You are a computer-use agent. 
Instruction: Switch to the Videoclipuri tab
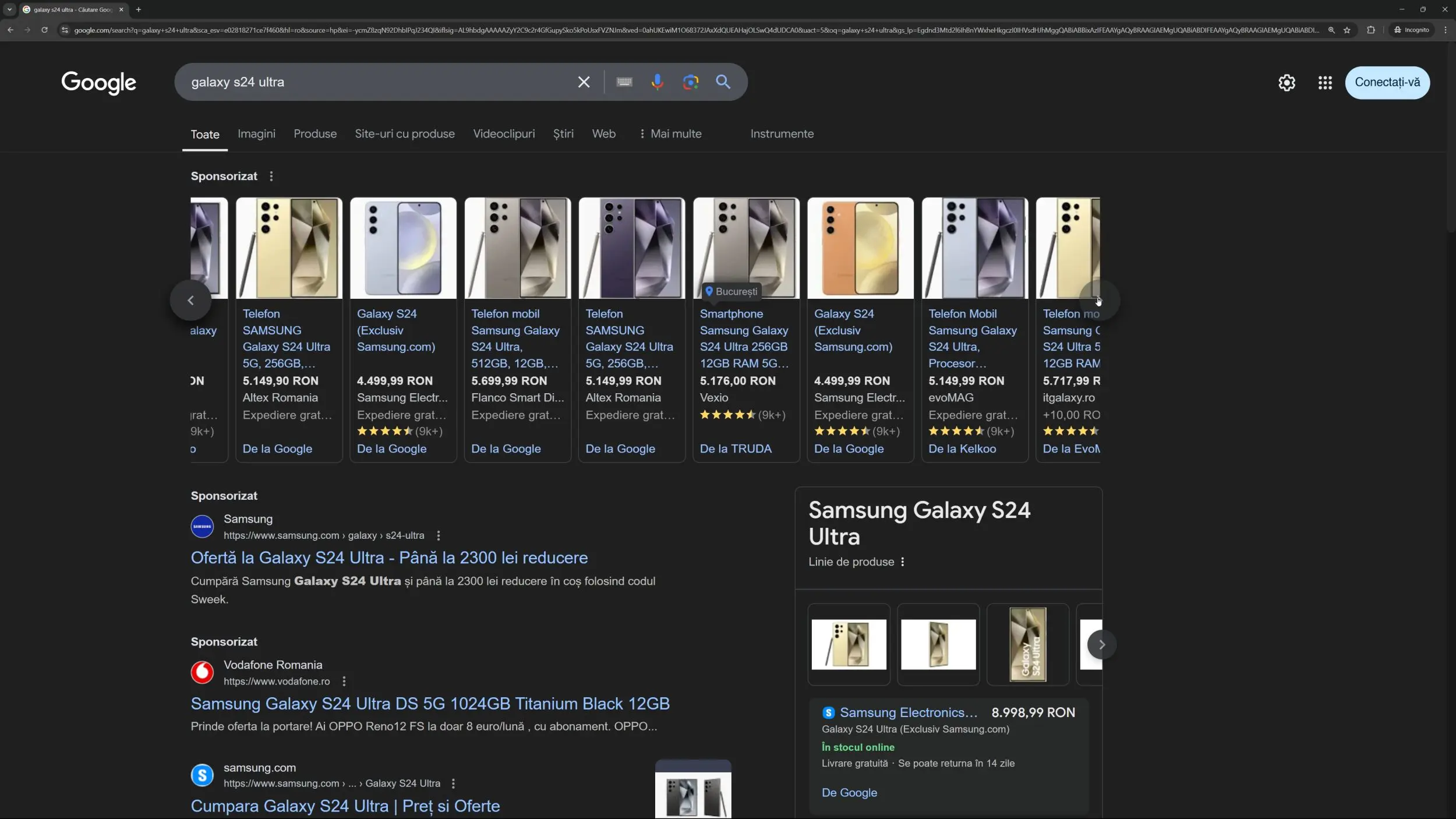504,134
